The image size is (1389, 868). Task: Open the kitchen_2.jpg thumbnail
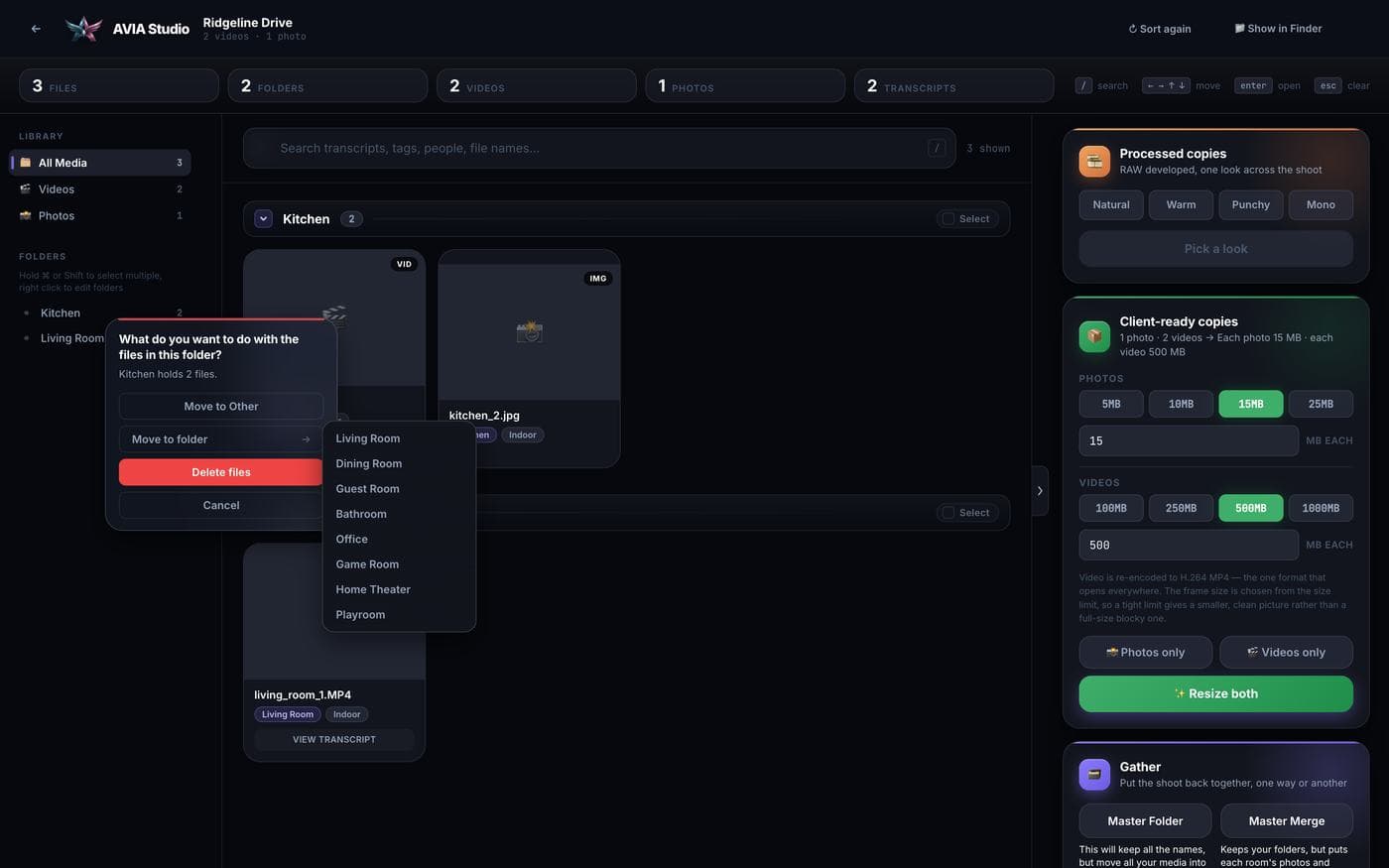[529, 332]
